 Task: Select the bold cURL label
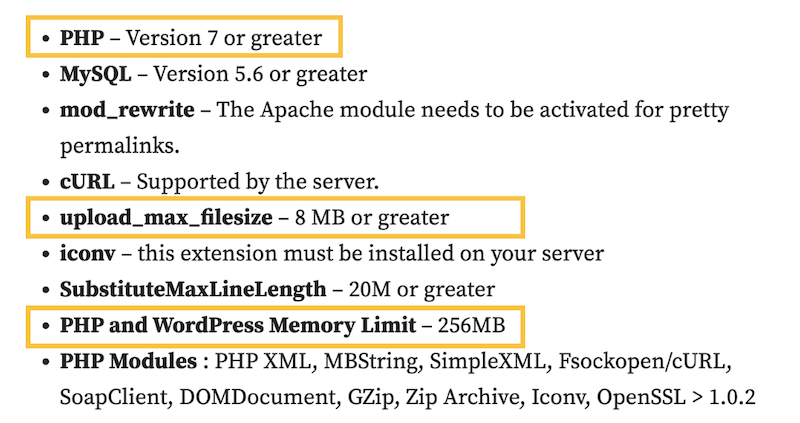pyautogui.click(x=87, y=182)
